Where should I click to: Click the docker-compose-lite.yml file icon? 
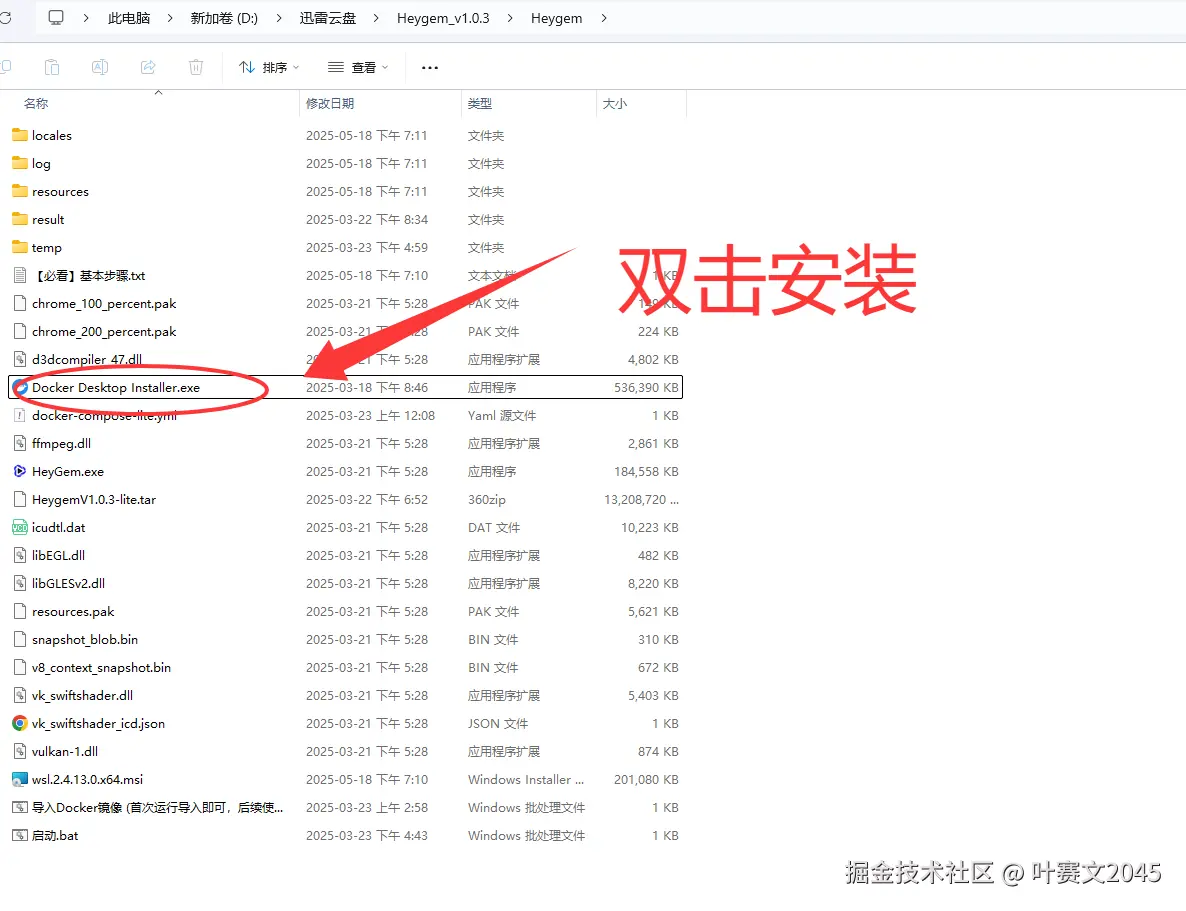tap(20, 415)
